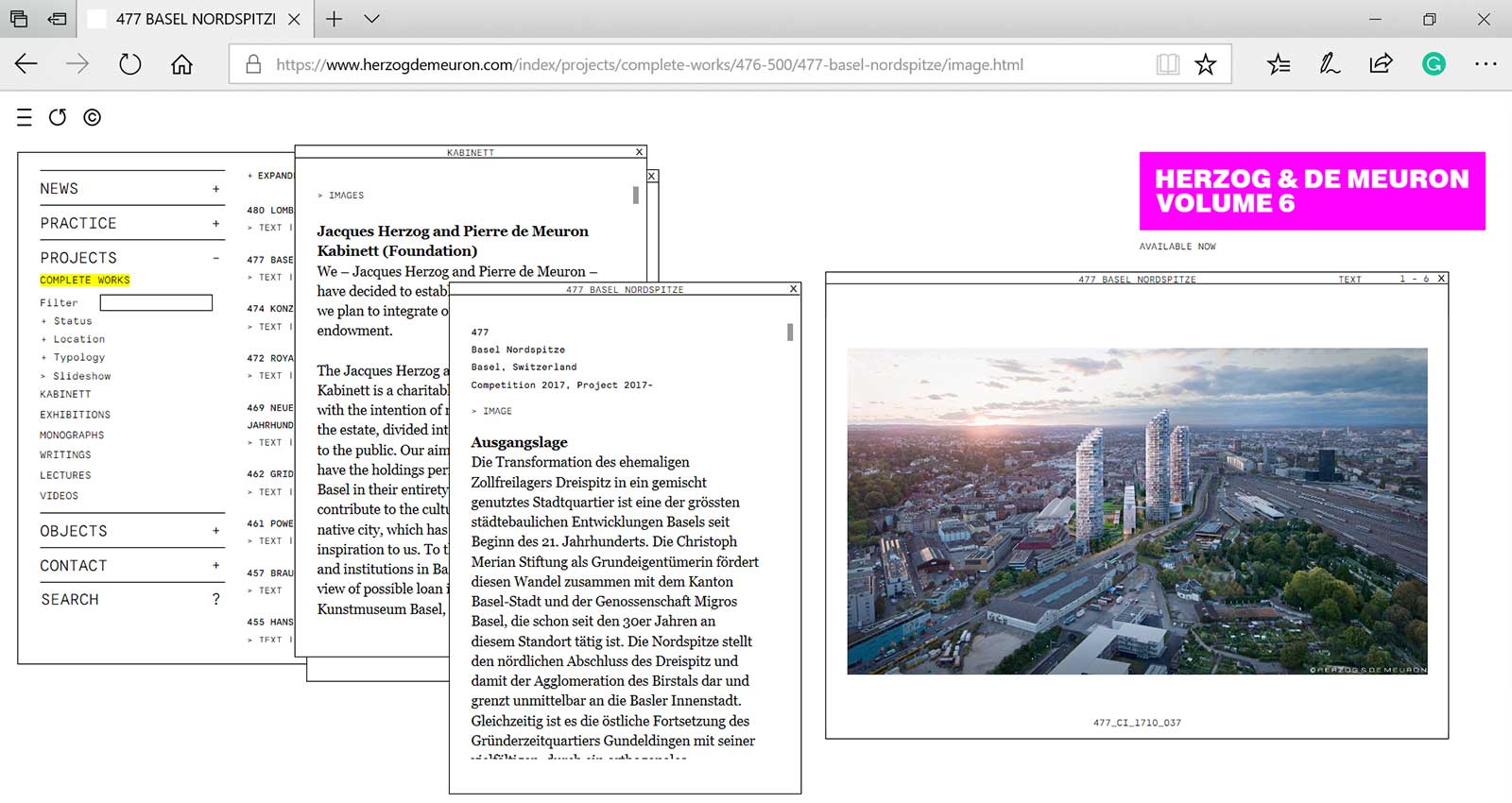Image resolution: width=1512 pixels, height=803 pixels.
Task: Expand the PRACTICE menu section
Action: [215, 224]
